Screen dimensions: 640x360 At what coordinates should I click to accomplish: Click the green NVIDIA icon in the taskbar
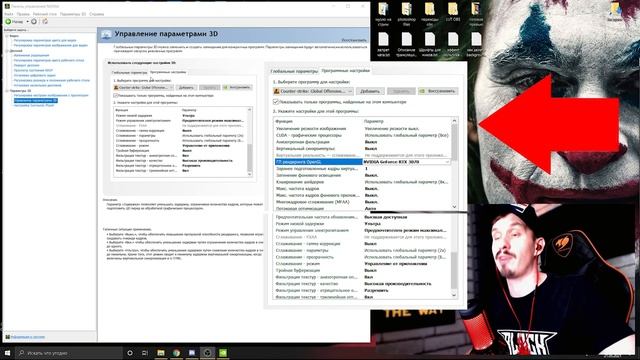[223, 353]
